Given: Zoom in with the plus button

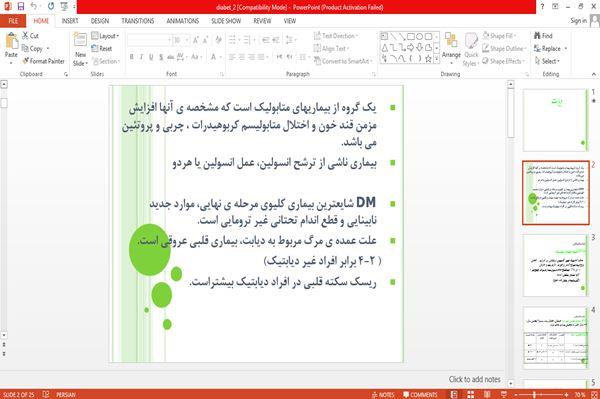Looking at the screenshot, I should 566,394.
